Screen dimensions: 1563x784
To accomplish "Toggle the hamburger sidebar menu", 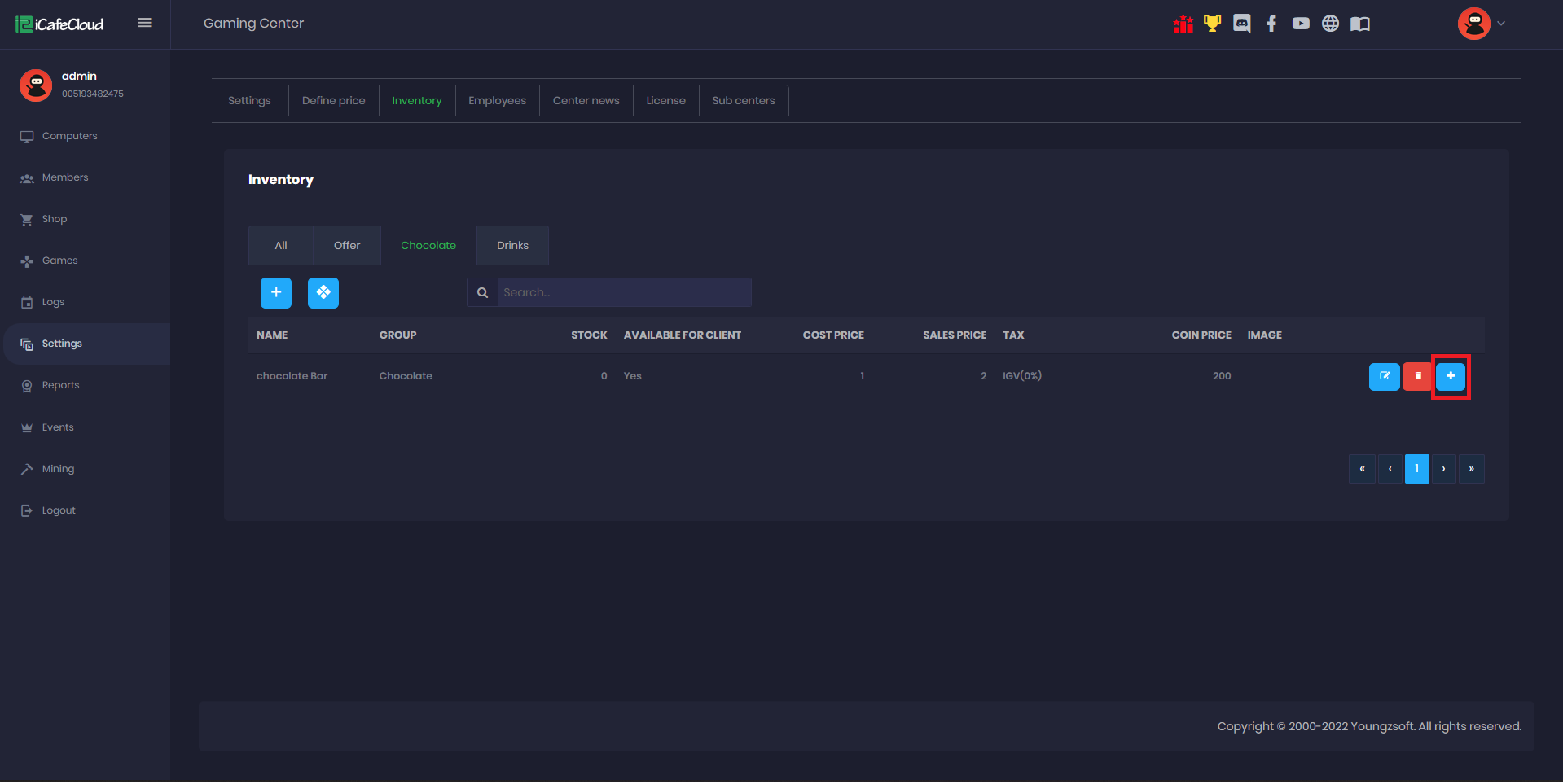I will (x=145, y=23).
